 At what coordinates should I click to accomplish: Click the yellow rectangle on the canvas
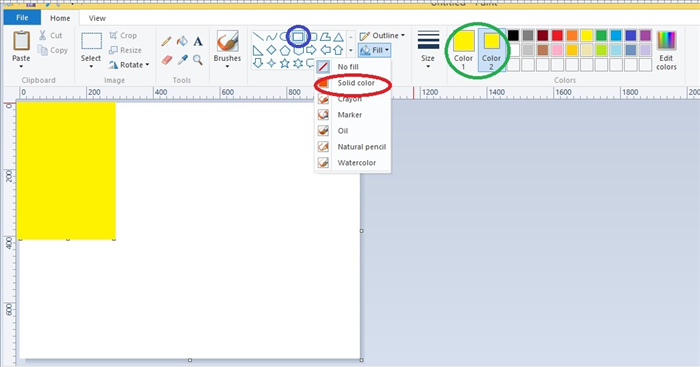click(67, 171)
